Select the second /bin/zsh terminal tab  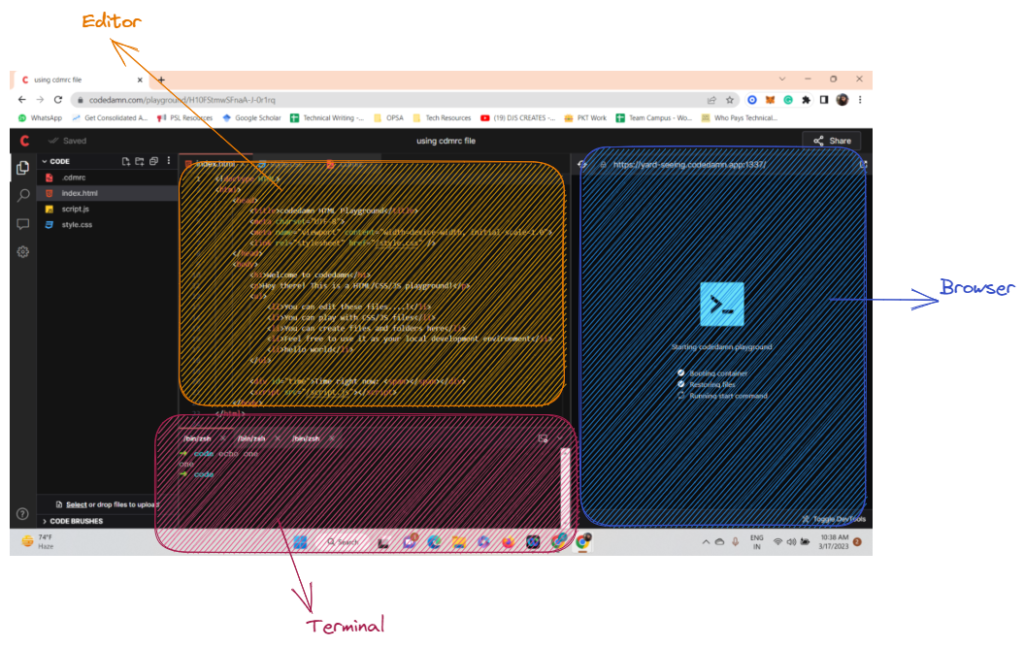[251, 439]
